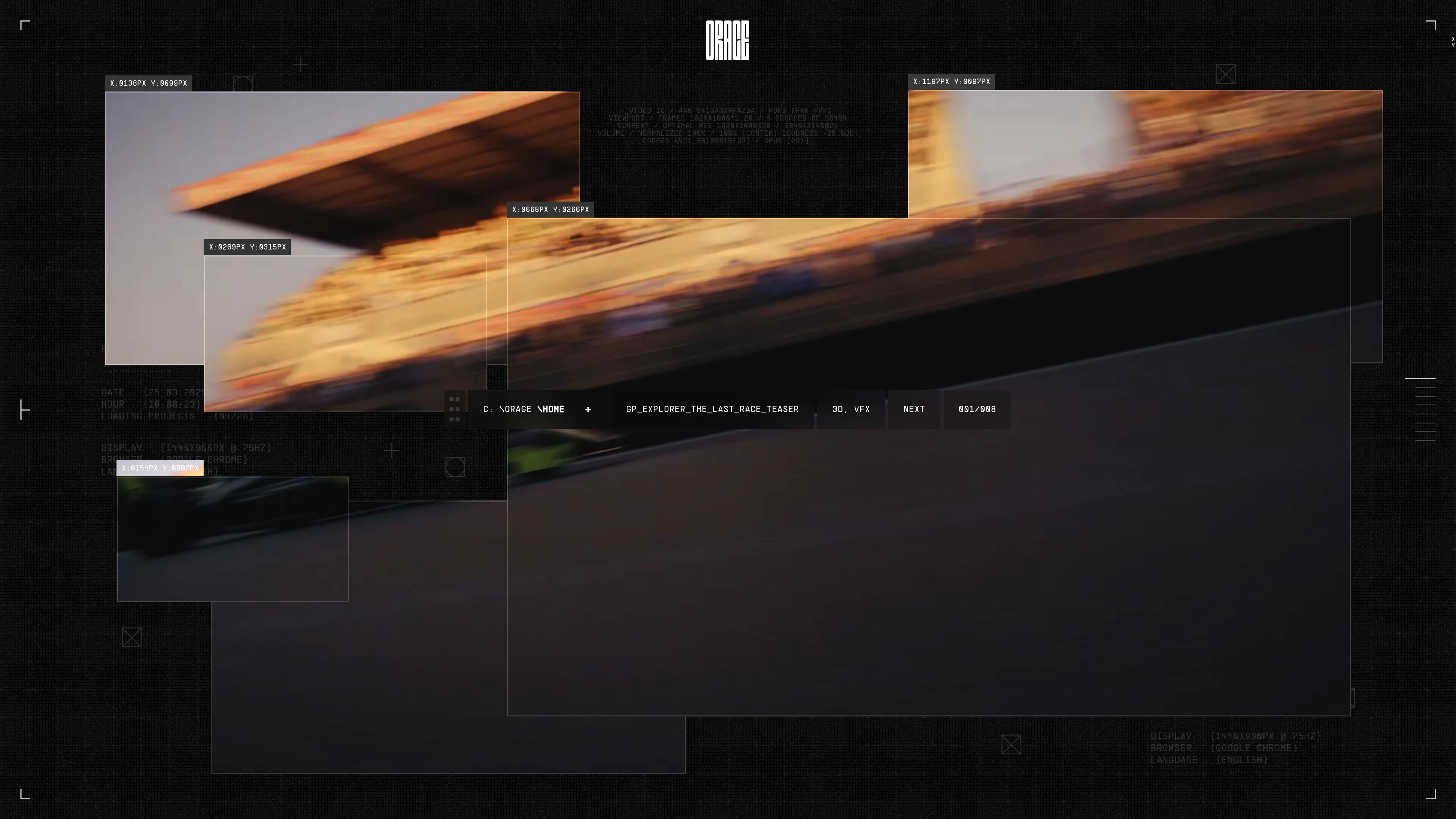Click the ORAGE logo at top

tap(728, 40)
